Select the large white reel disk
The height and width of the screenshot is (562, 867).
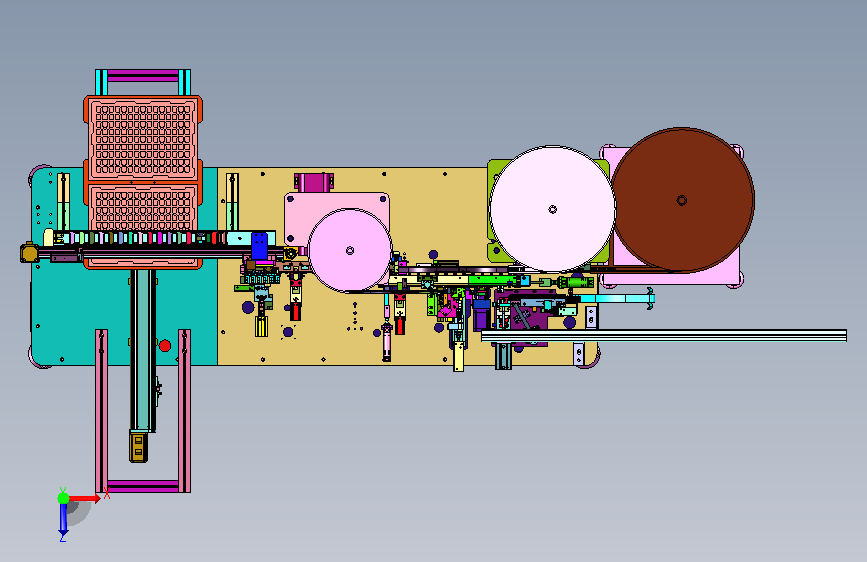[552, 209]
